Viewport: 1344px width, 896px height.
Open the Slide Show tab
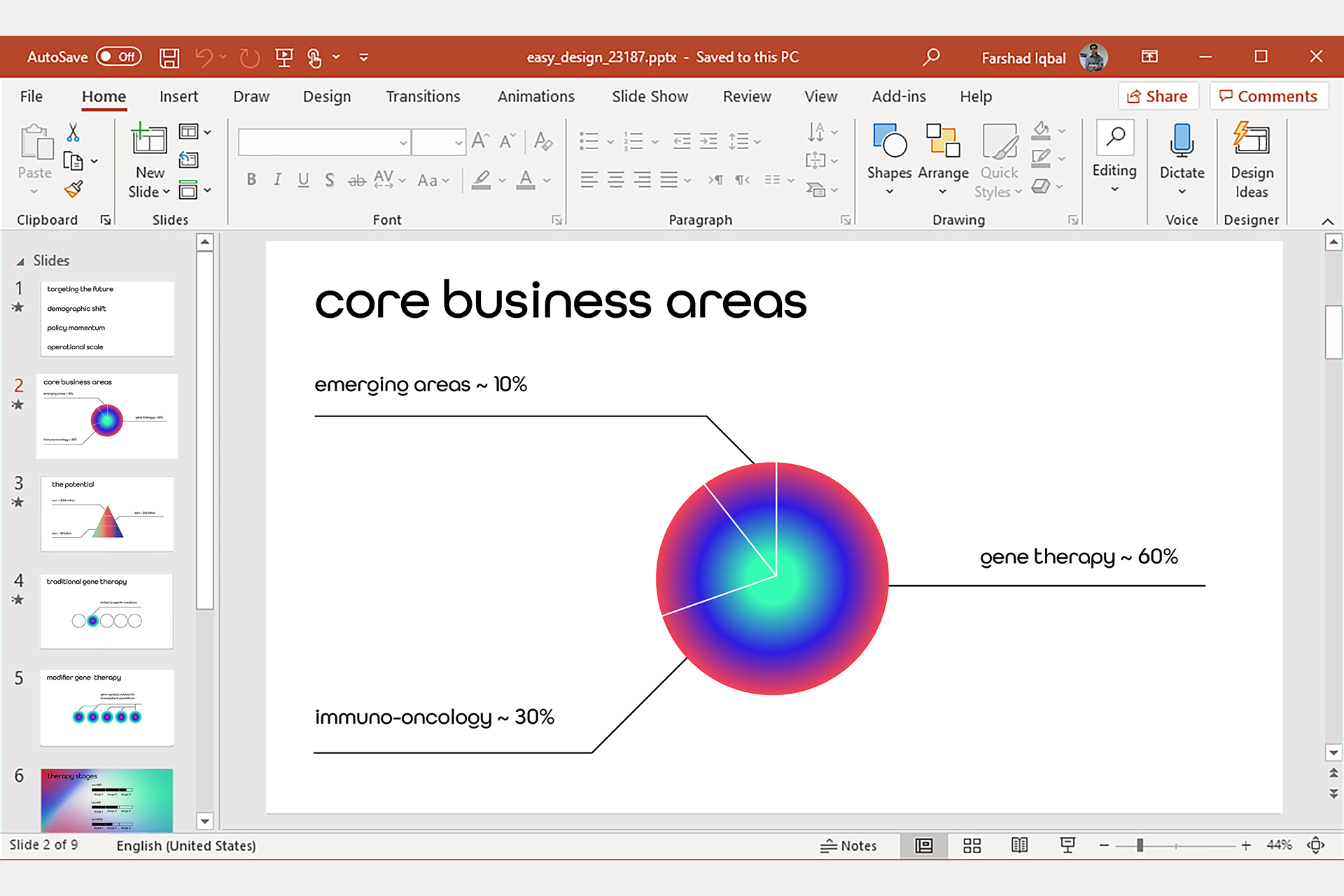pyautogui.click(x=650, y=97)
